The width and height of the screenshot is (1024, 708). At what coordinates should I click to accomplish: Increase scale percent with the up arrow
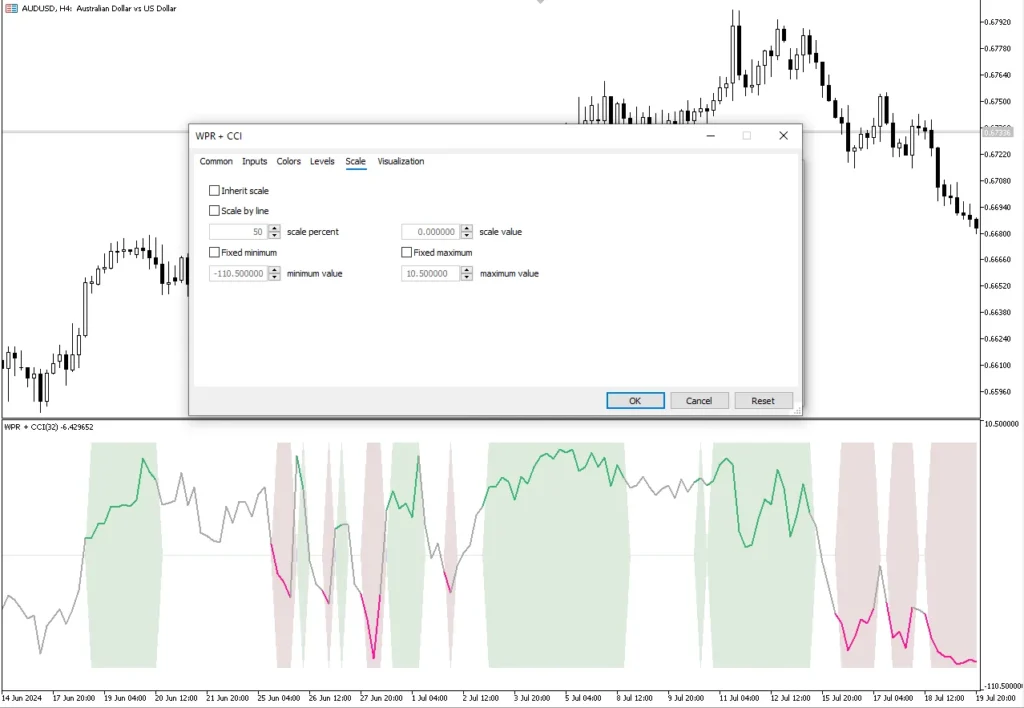(274, 229)
